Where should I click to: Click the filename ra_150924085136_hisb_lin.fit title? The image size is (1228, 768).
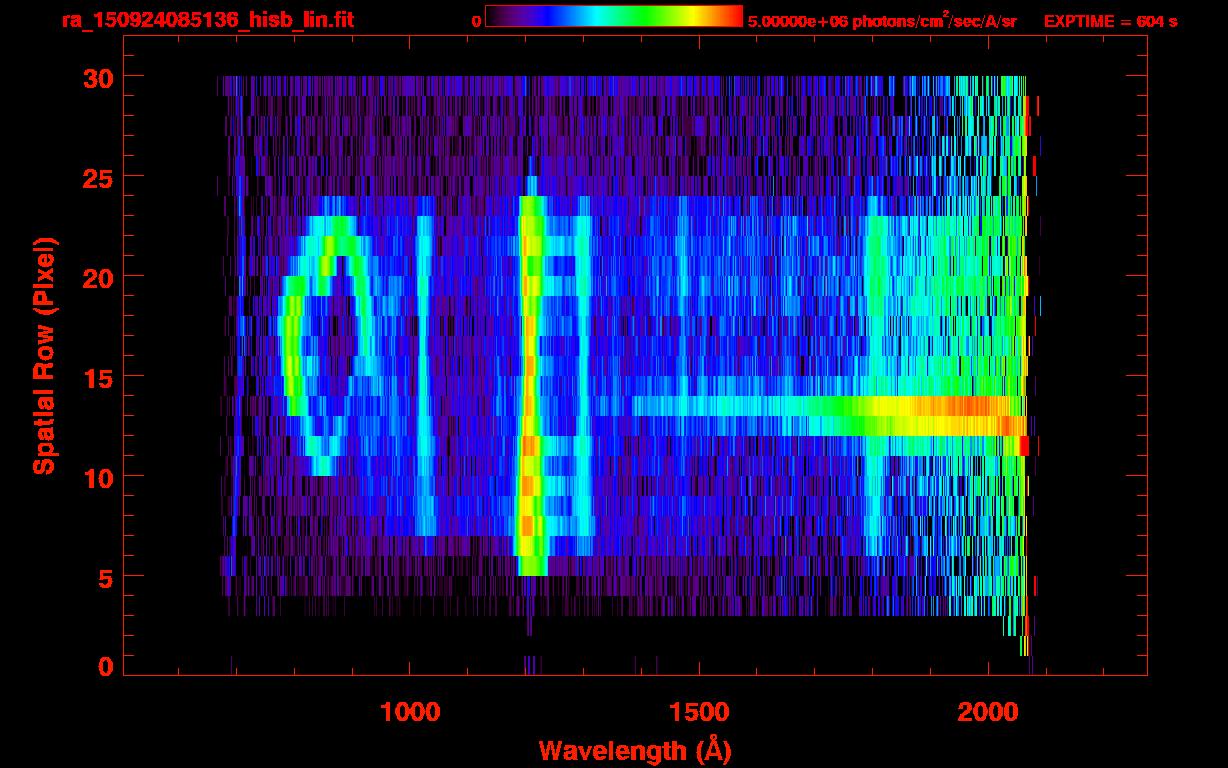206,19
